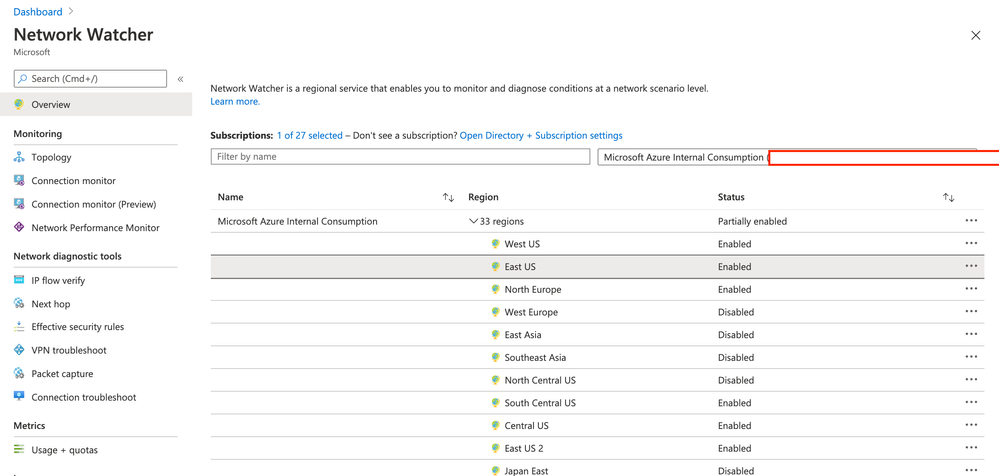Collapse the sidebar menu with the double chevron
The height and width of the screenshot is (476, 999).
coord(180,78)
